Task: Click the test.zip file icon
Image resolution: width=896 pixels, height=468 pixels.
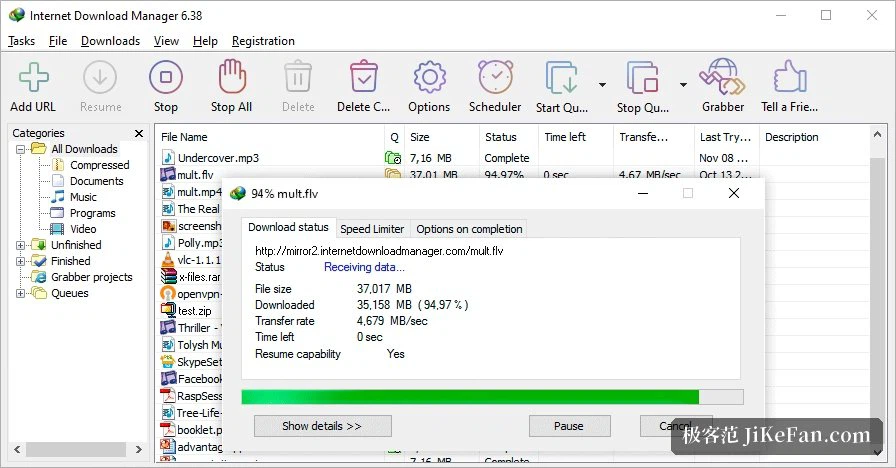Action: [x=168, y=310]
